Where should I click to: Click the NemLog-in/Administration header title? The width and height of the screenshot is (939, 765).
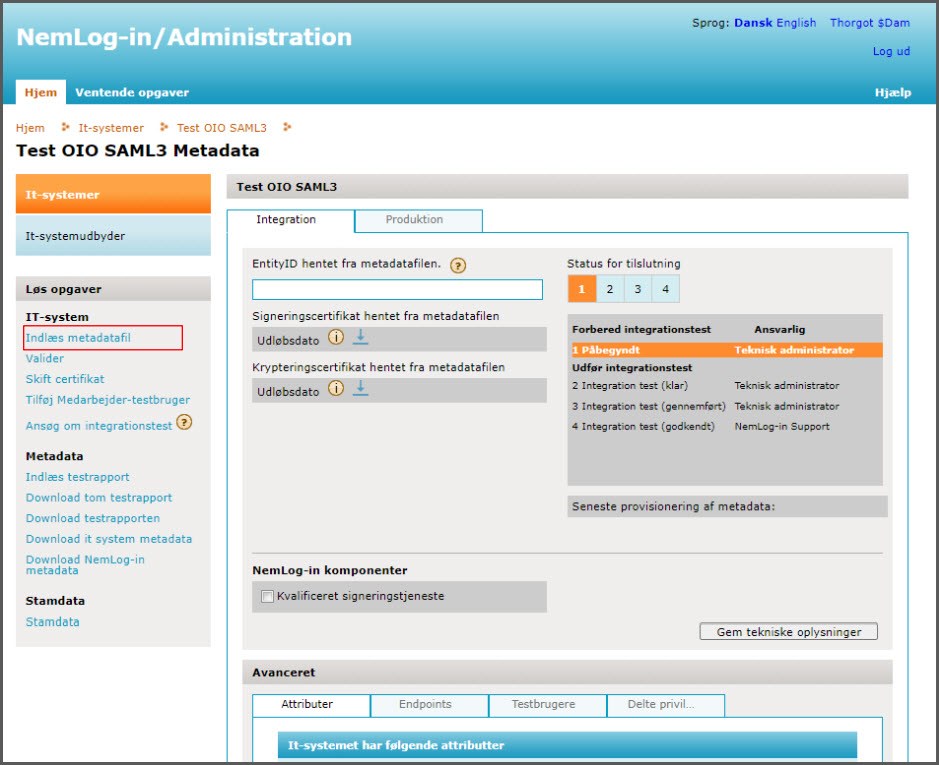(x=184, y=37)
